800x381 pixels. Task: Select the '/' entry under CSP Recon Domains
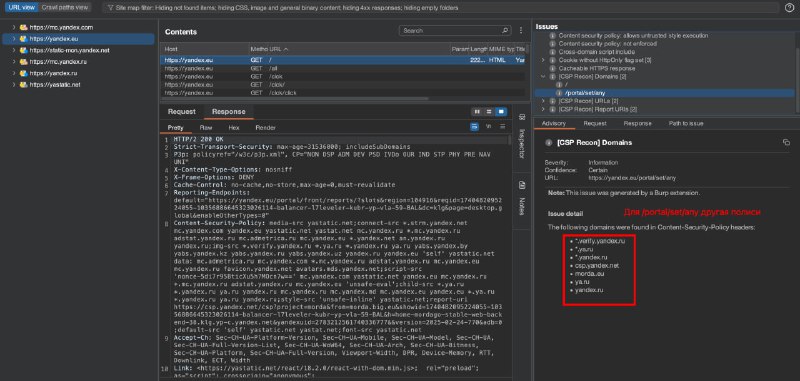pyautogui.click(x=665, y=85)
